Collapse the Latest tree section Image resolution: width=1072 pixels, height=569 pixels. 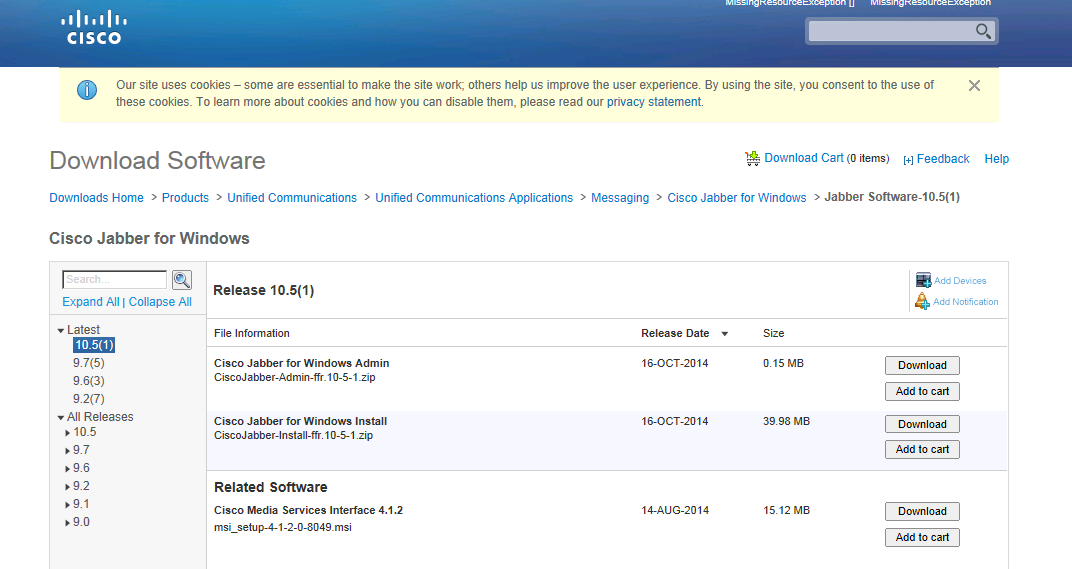pos(61,330)
